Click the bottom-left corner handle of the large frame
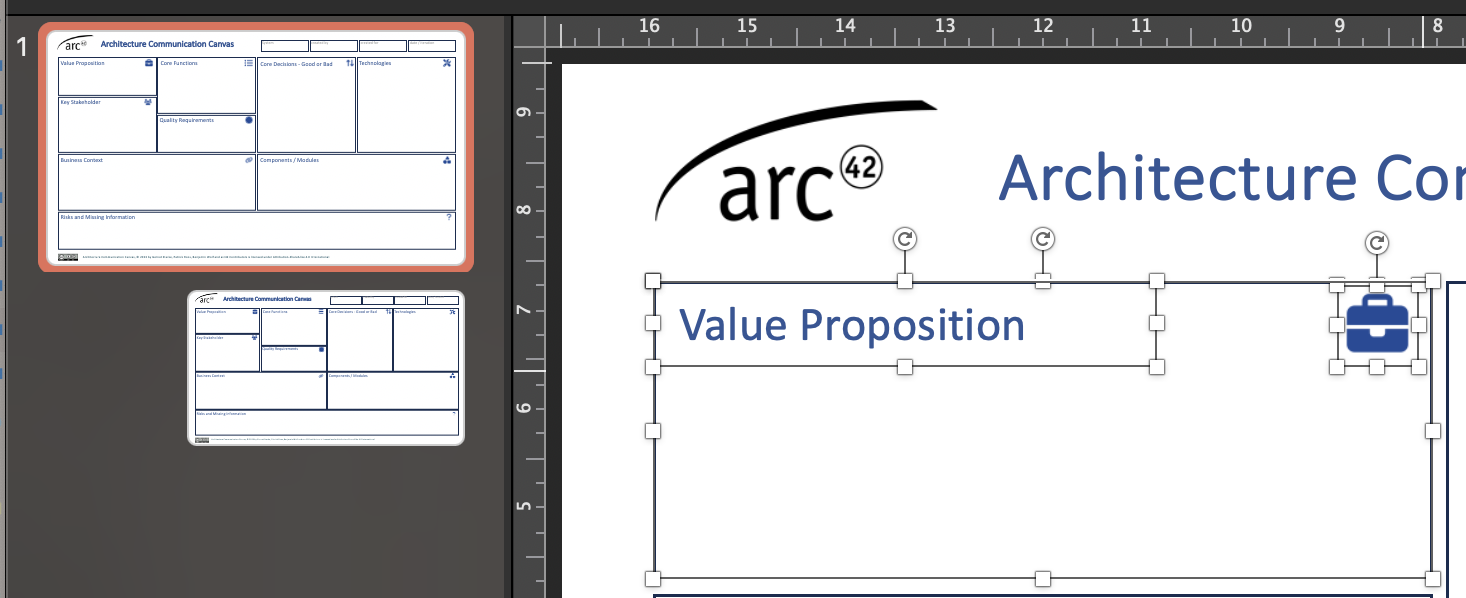Screen dimensions: 1466x598 [x=653, y=579]
